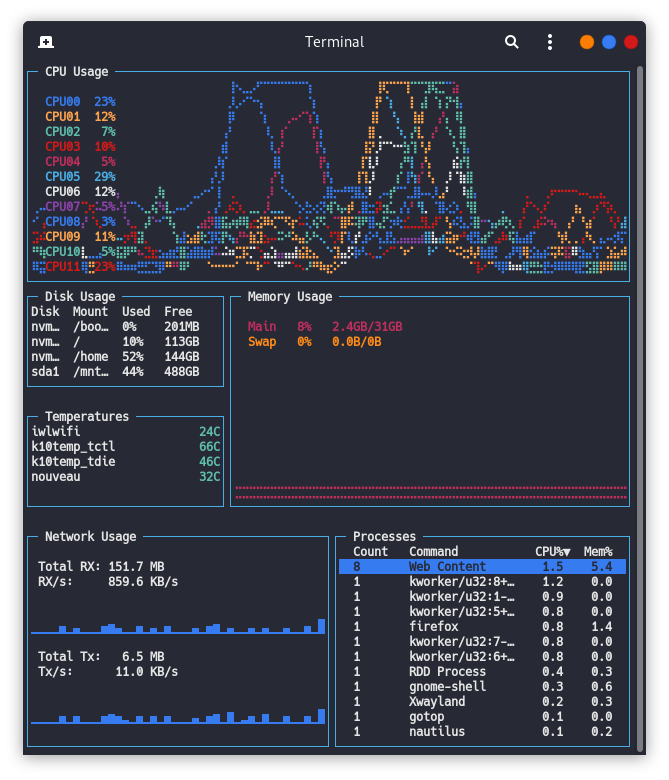
Task: Select the firefox process row
Action: [482, 627]
